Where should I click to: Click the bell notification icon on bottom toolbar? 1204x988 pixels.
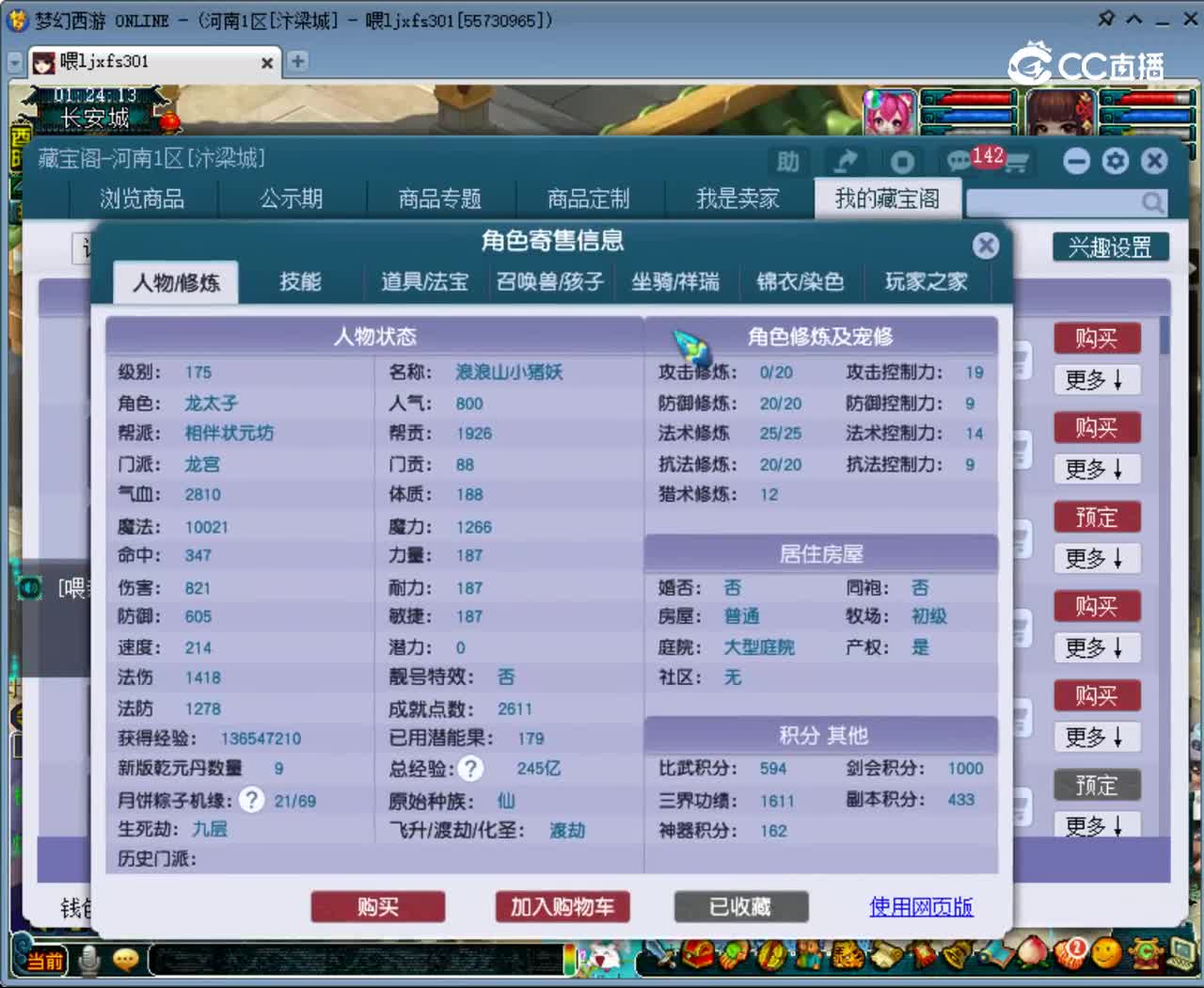coord(956,956)
